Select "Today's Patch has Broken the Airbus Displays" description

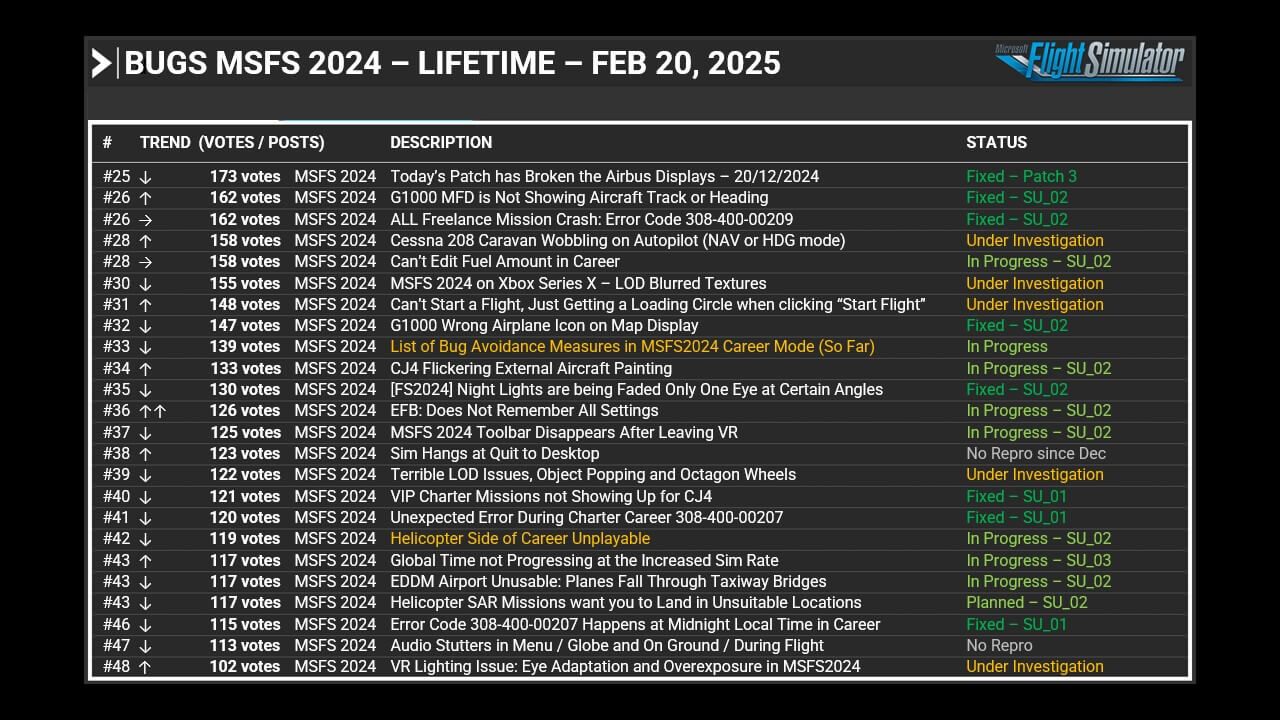604,177
